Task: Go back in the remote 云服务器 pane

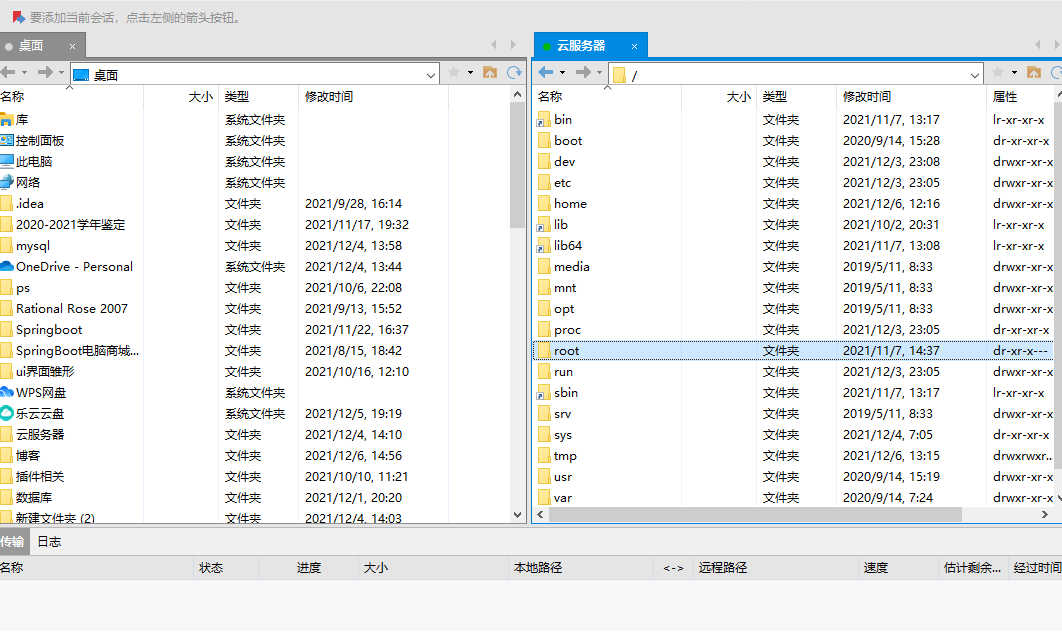Action: 546,72
